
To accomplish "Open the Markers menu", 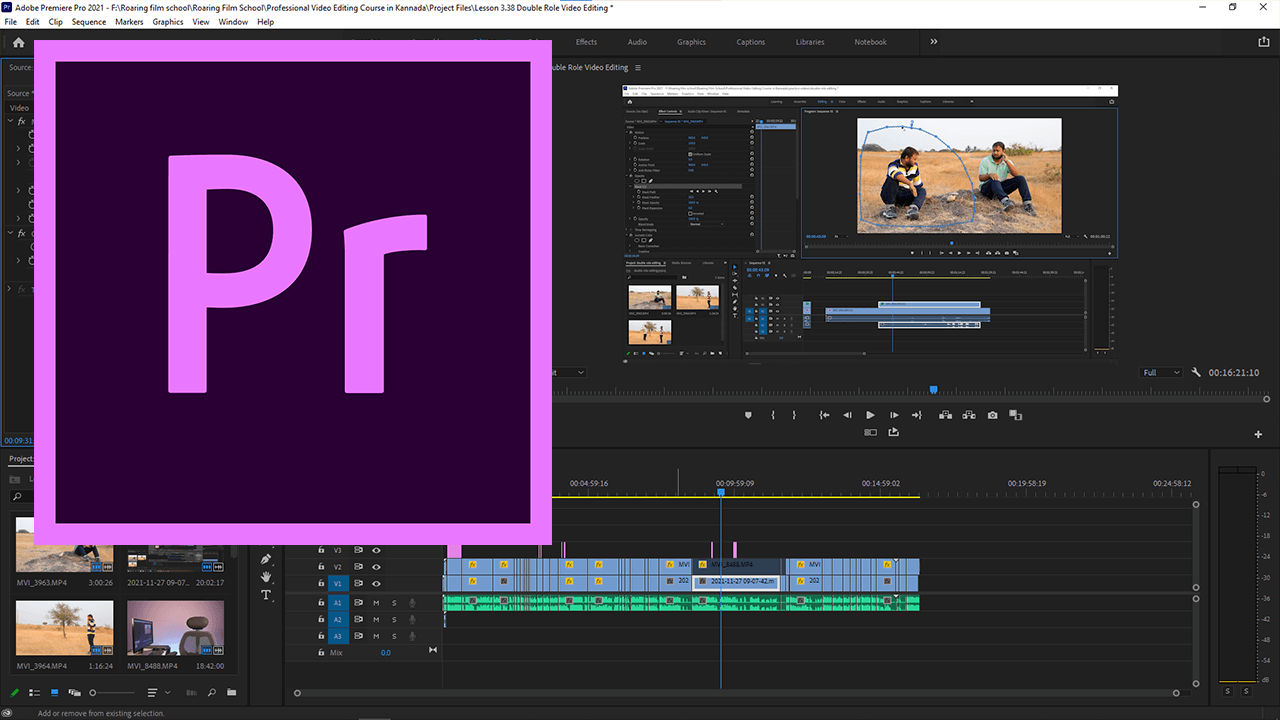I will coord(129,21).
